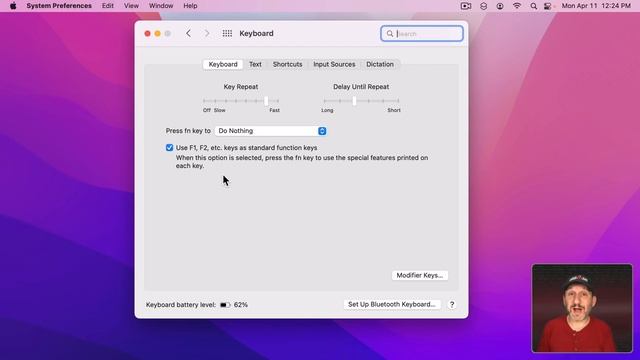Open the Wi-Fi status menu

click(x=517, y=6)
